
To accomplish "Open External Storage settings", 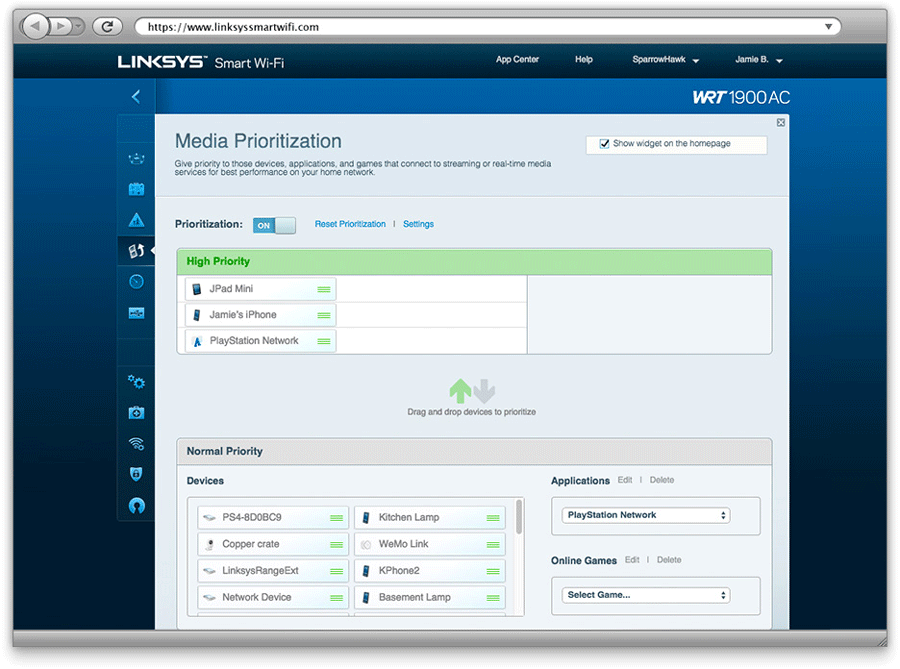I will coord(136,312).
